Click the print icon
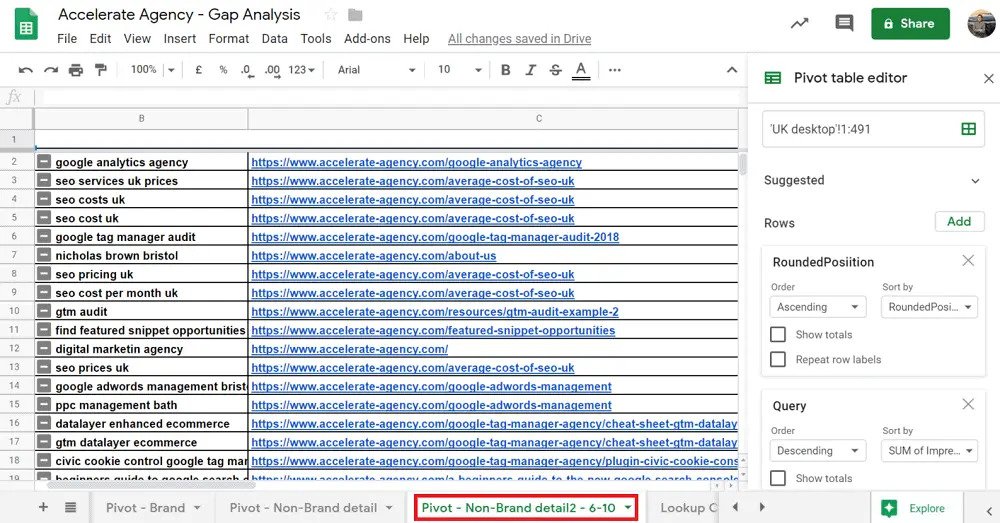The height and width of the screenshot is (523, 1000). pyautogui.click(x=76, y=70)
